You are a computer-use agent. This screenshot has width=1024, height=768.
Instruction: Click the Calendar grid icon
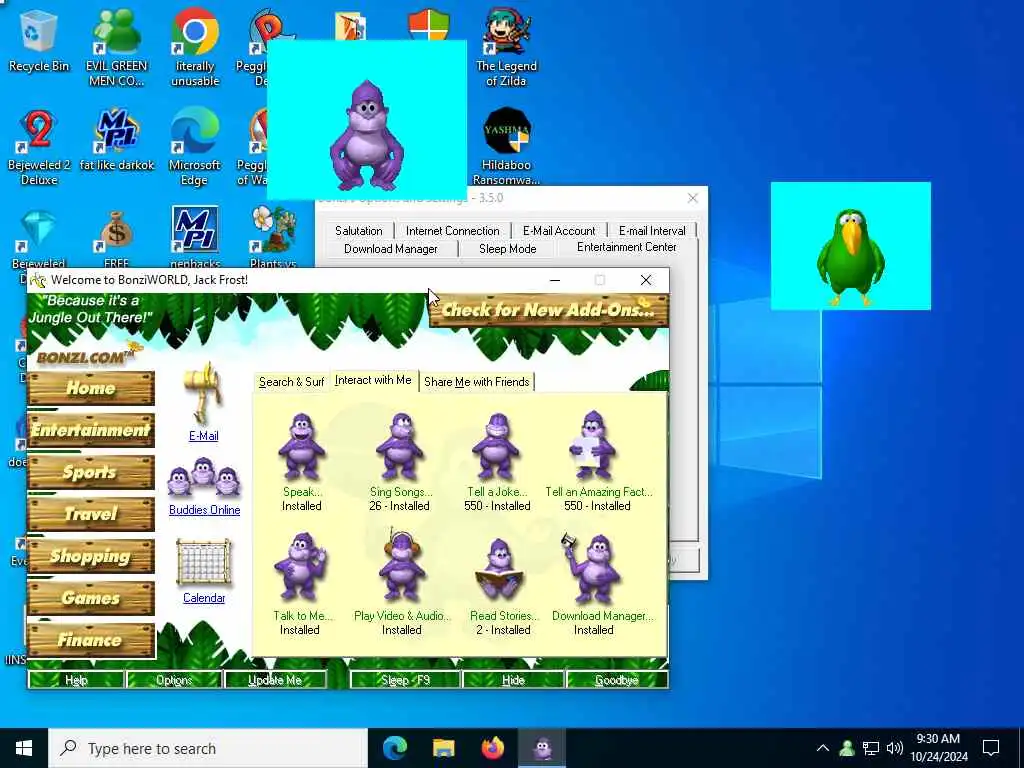click(x=204, y=562)
